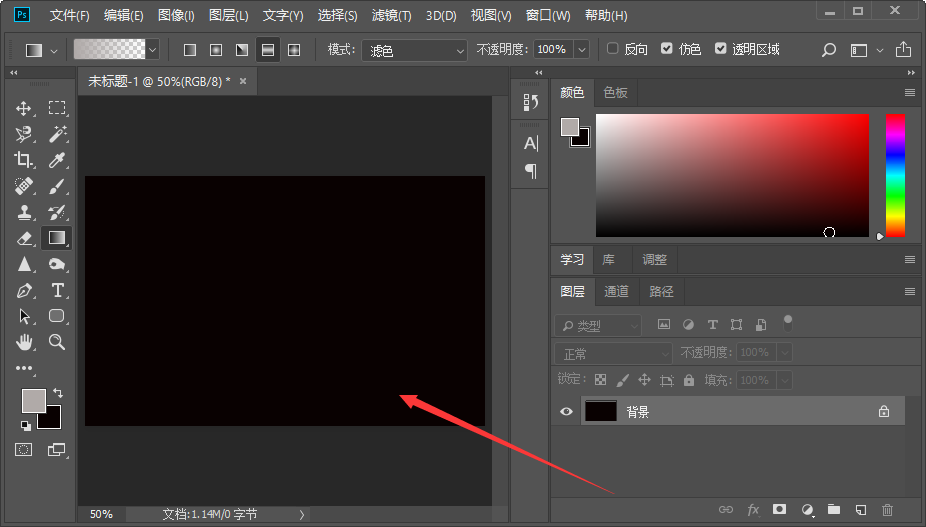Select the Eraser tool
Screen dimensions: 926x527
pos(24,238)
